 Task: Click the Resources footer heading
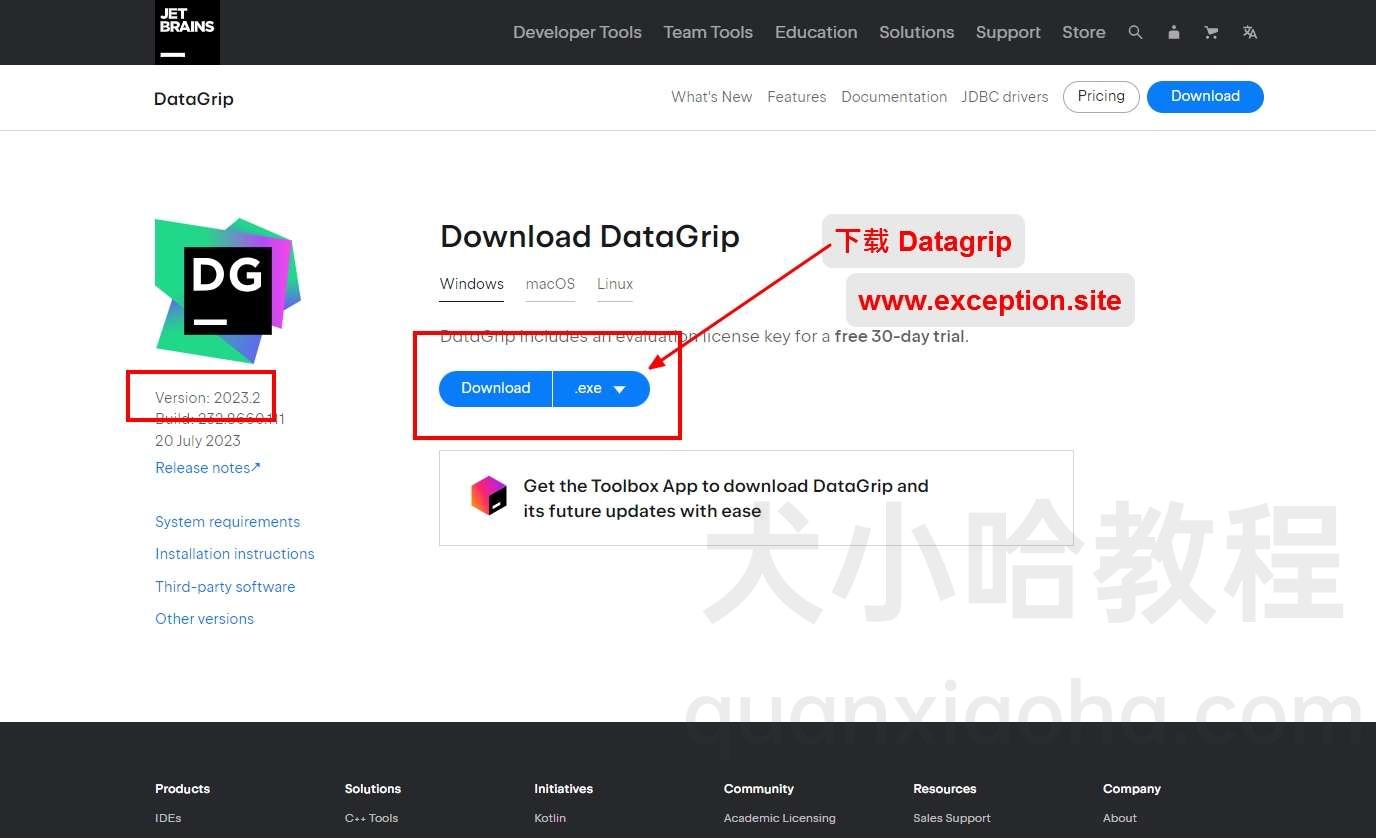point(945,789)
